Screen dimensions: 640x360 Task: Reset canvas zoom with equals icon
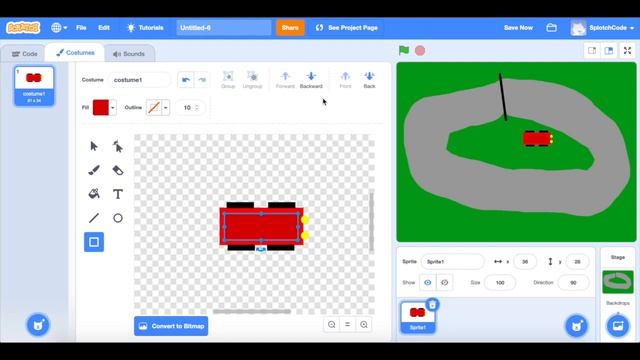click(347, 325)
